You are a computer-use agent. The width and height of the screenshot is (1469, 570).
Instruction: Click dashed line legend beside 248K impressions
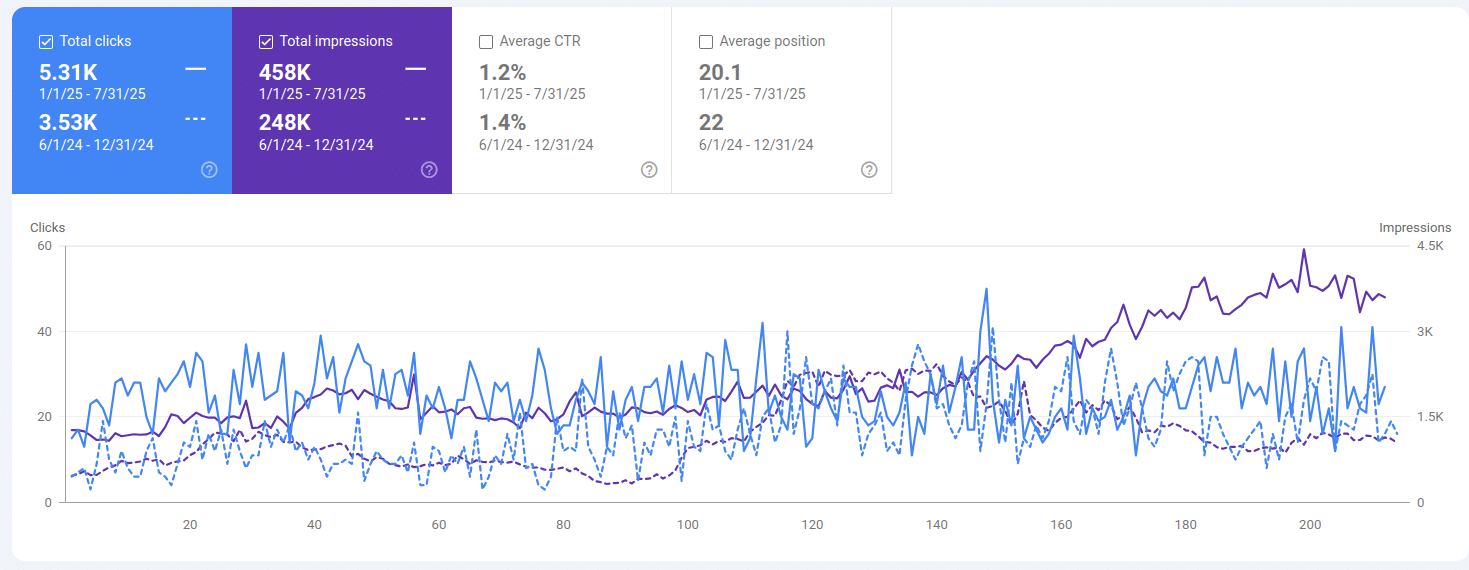pos(415,119)
